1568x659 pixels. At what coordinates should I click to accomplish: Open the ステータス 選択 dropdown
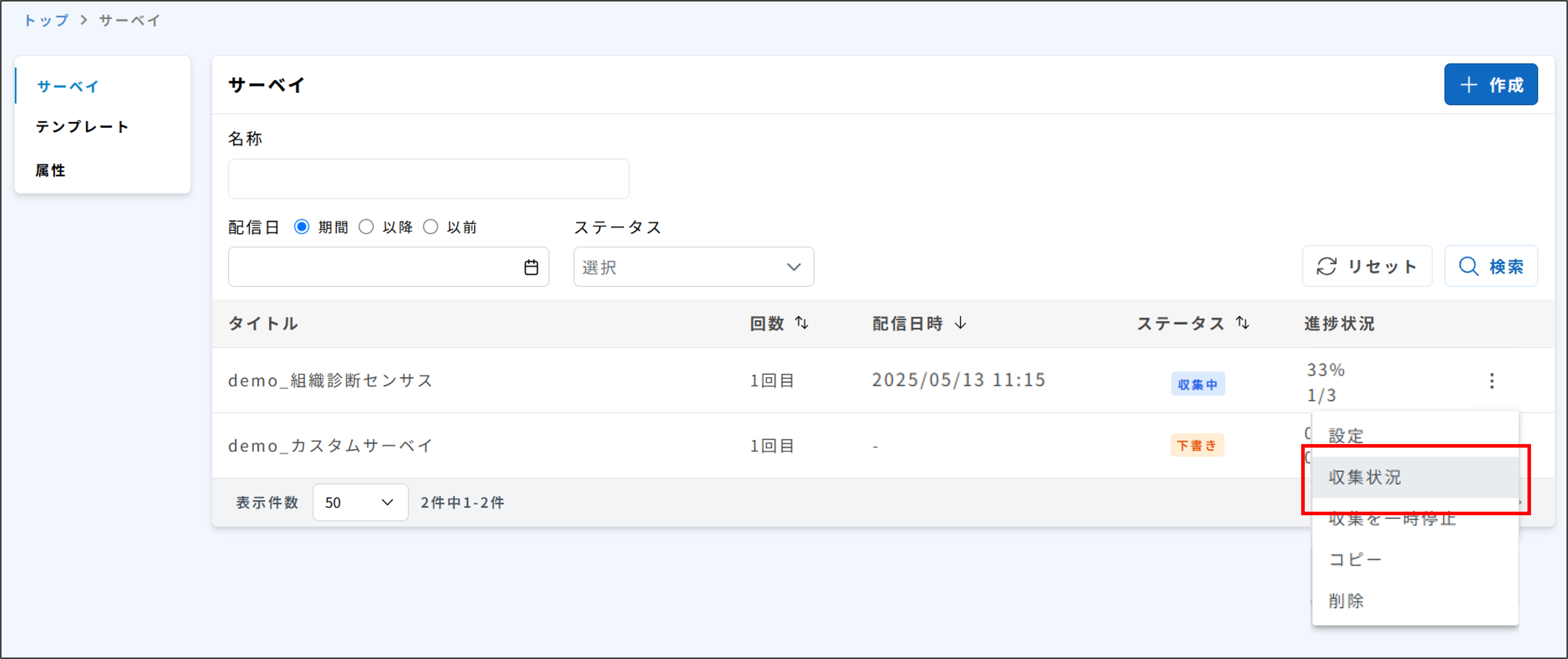[693, 267]
